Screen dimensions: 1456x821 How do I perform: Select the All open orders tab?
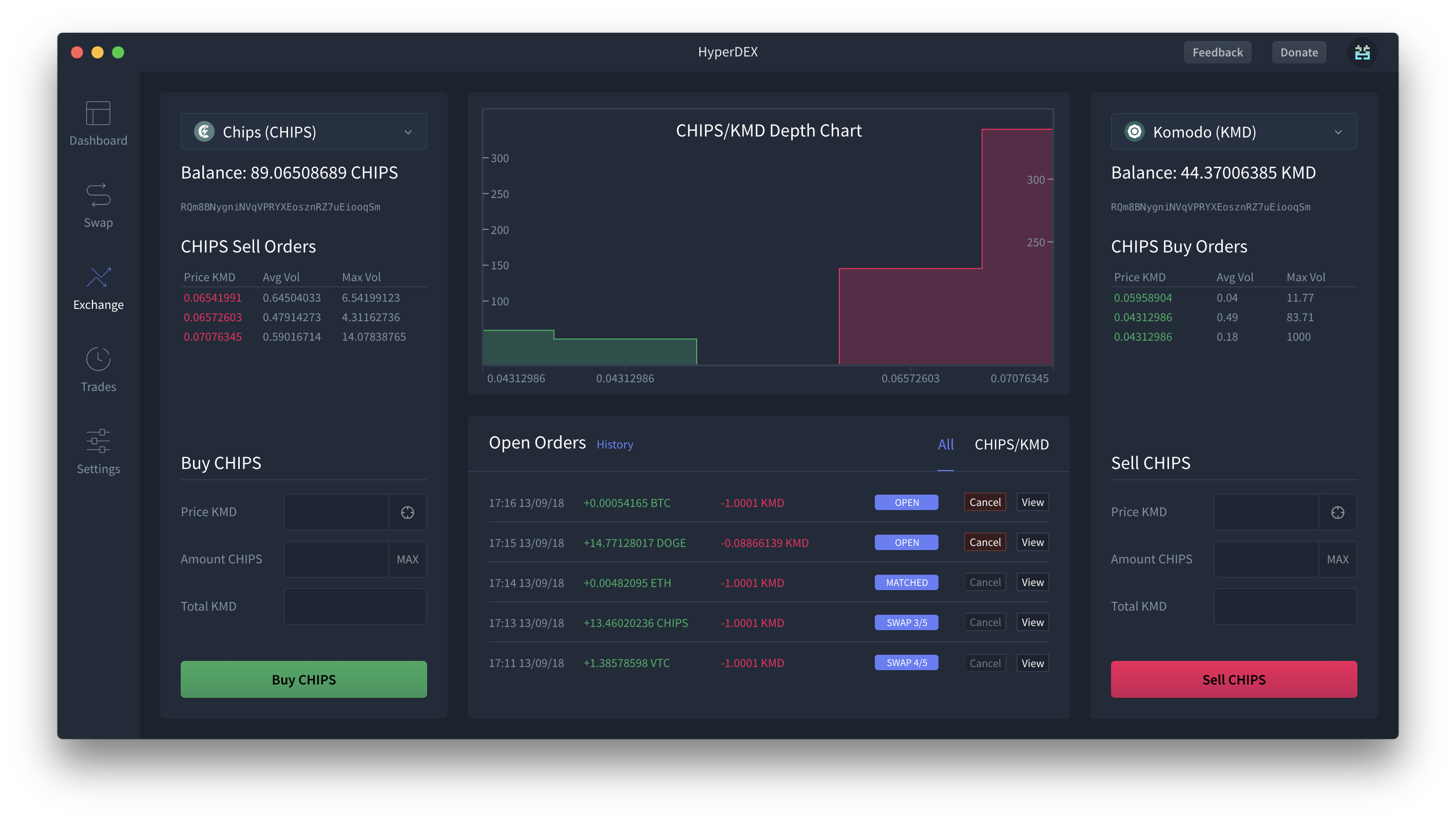click(x=945, y=445)
